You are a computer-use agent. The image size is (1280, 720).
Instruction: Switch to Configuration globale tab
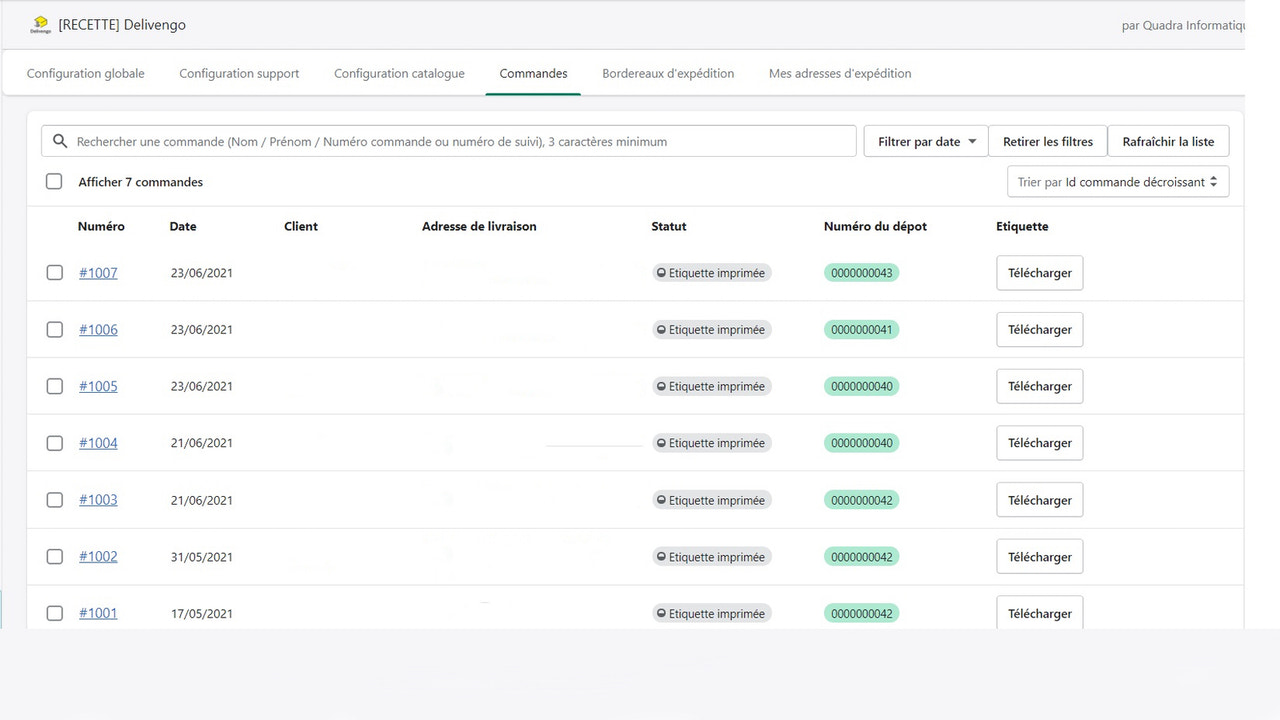pyautogui.click(x=86, y=73)
